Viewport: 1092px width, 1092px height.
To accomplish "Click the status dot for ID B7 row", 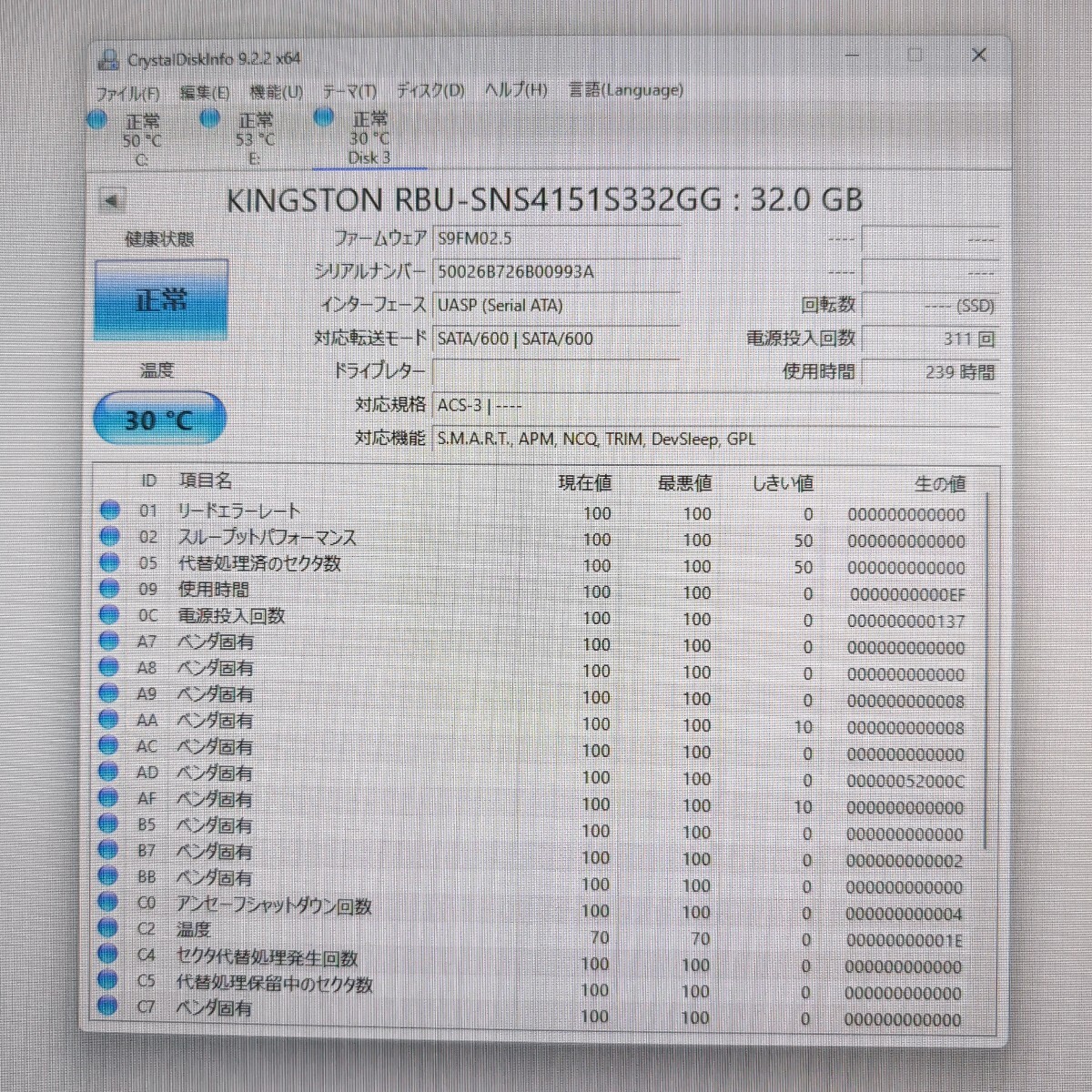I will pos(109,850).
